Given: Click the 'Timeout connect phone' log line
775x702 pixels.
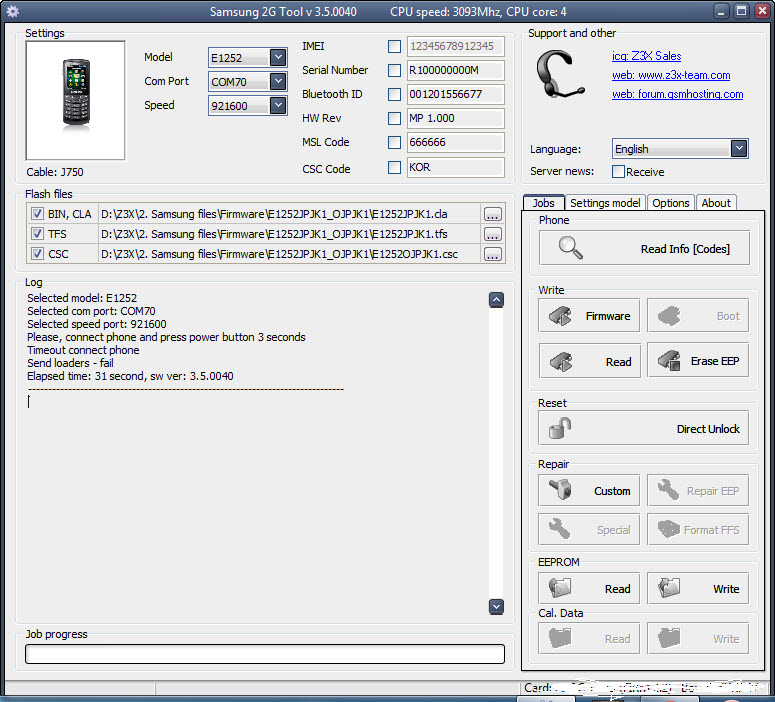Looking at the screenshot, I should (x=83, y=350).
